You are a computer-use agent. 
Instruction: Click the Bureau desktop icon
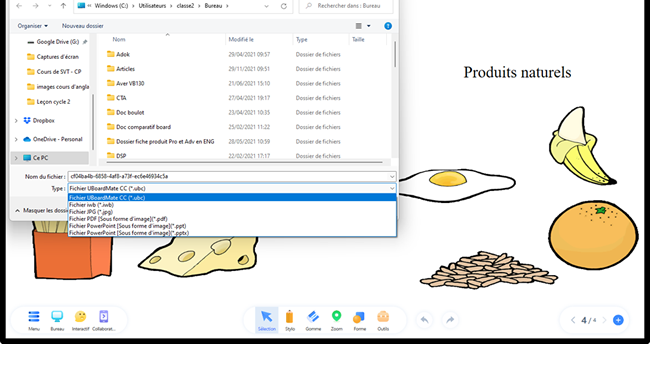[57, 320]
